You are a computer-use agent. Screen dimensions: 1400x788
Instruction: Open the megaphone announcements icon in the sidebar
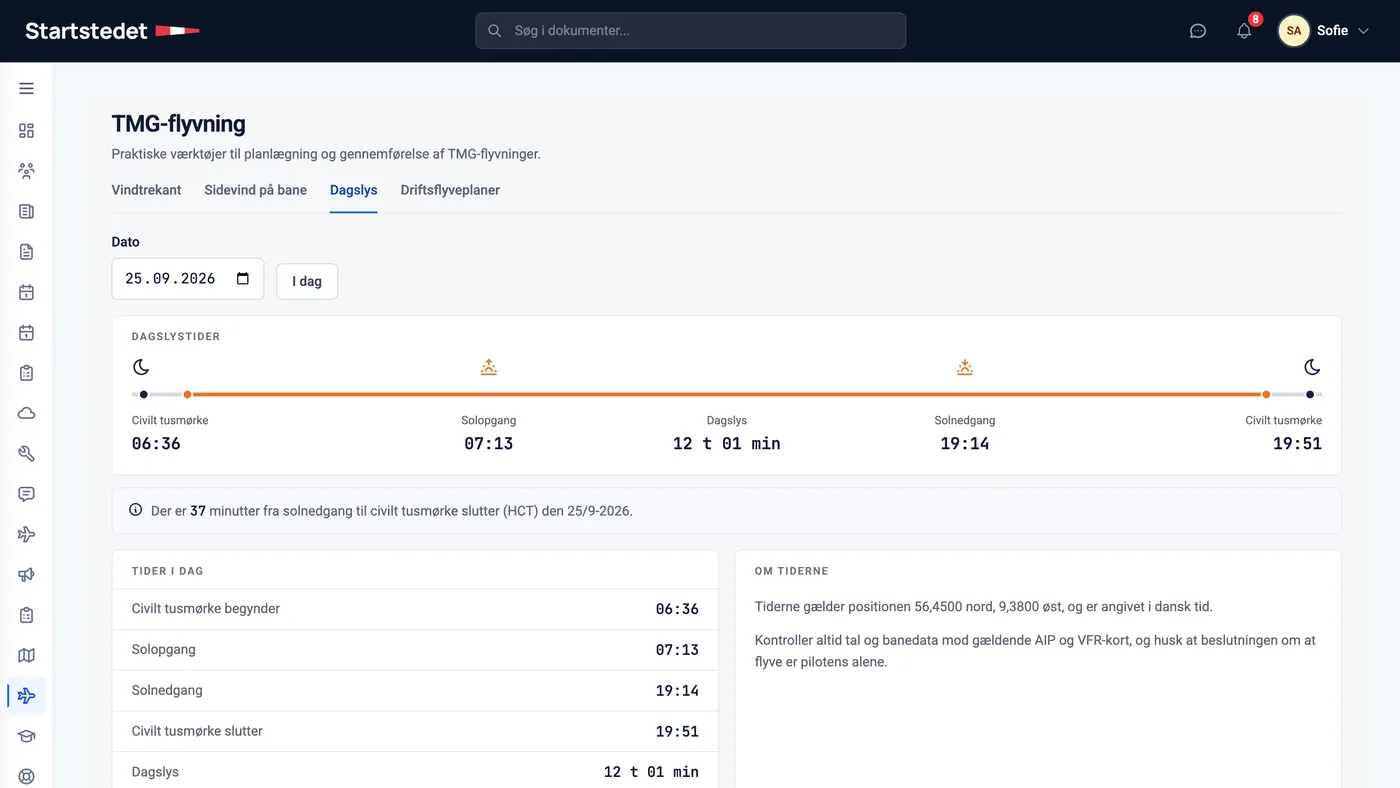click(26, 575)
